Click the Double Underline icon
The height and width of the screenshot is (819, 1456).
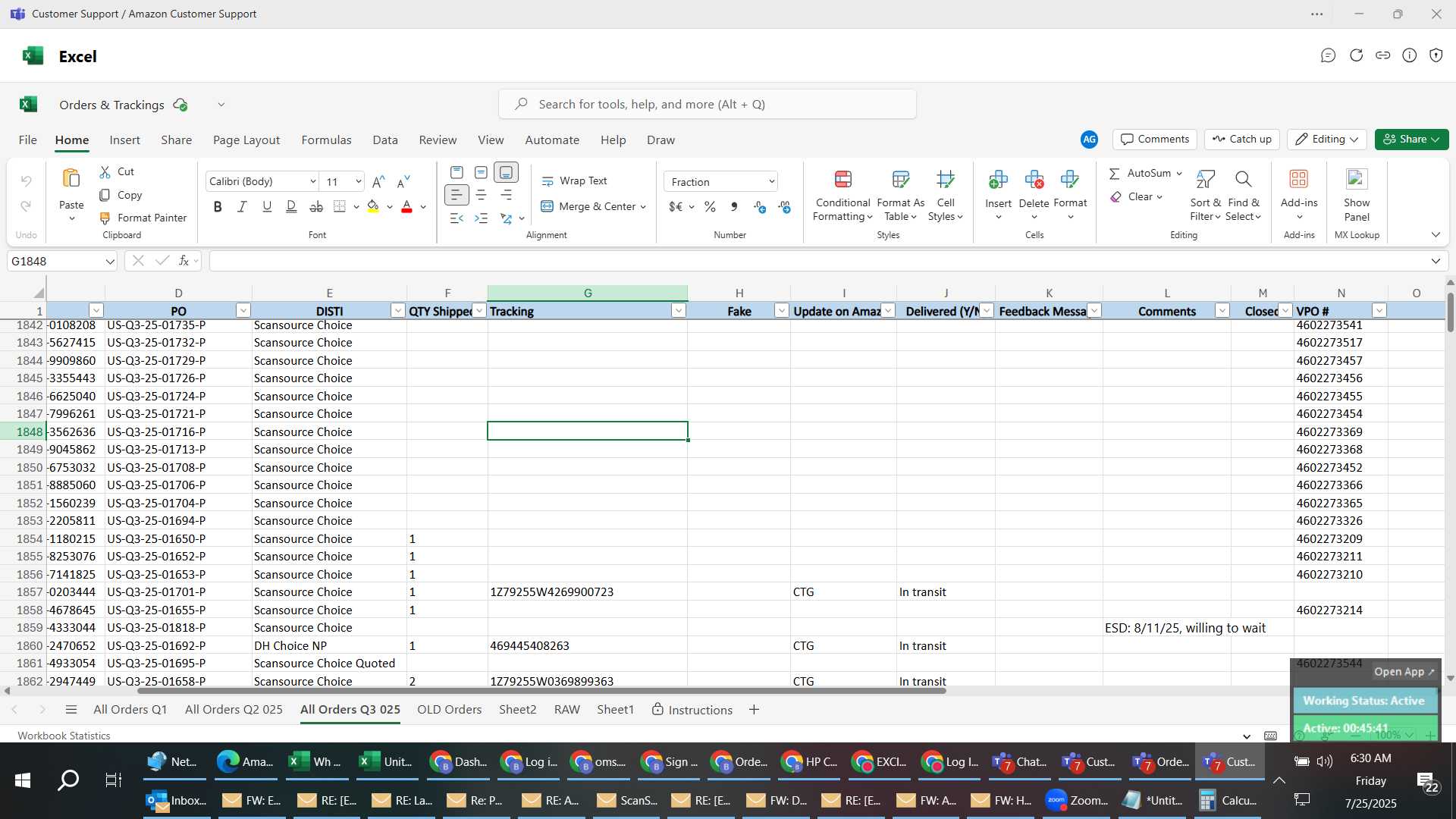click(x=291, y=206)
